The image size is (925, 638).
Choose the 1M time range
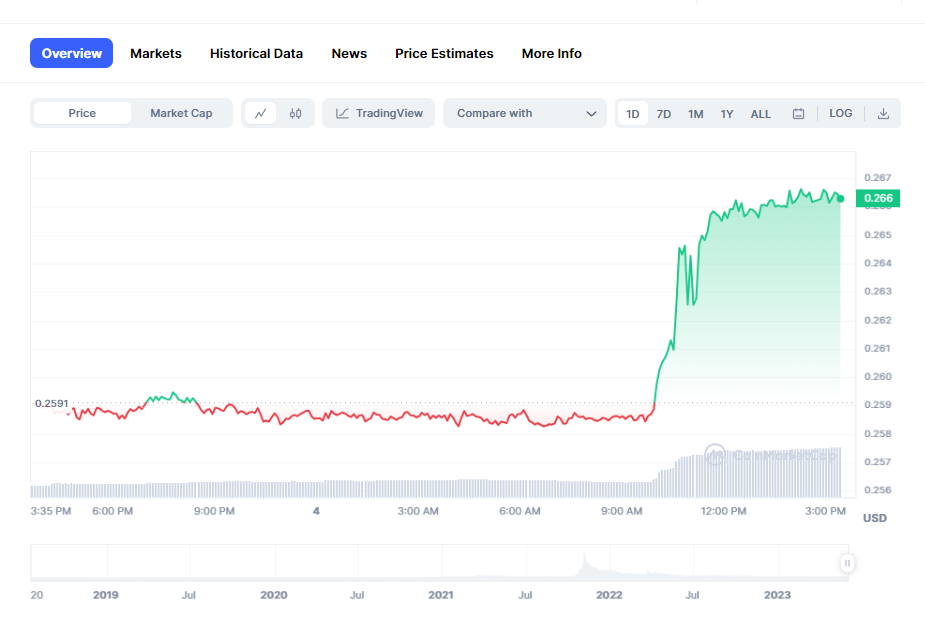pos(696,114)
